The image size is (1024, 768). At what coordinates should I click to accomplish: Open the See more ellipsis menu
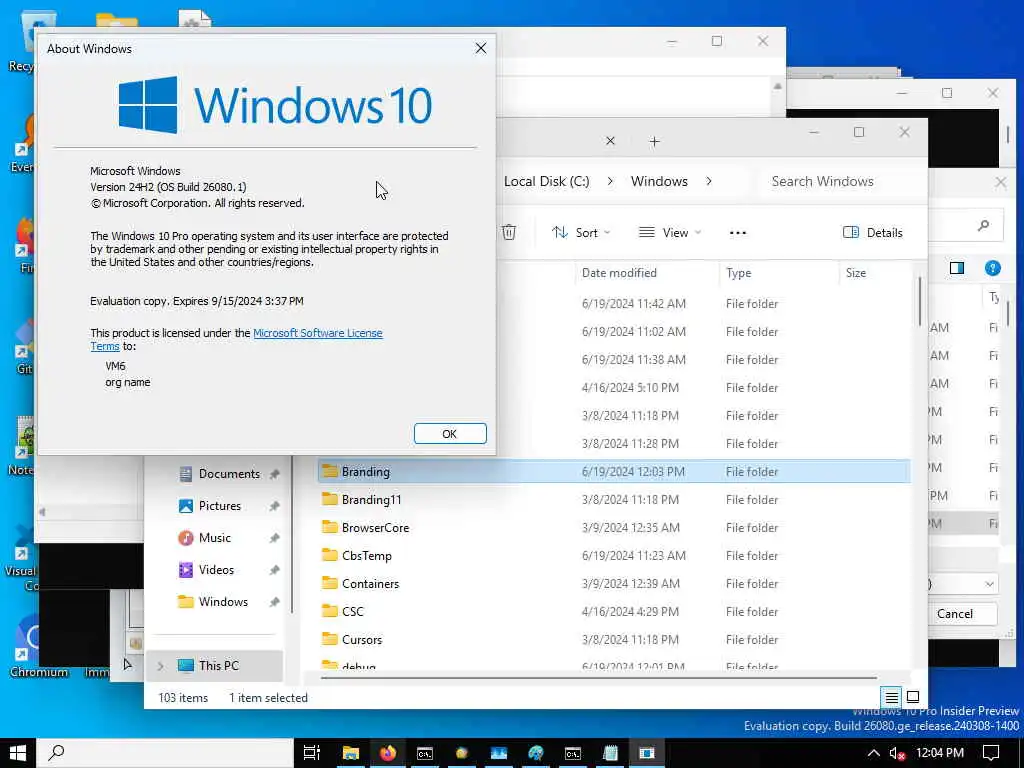737,232
